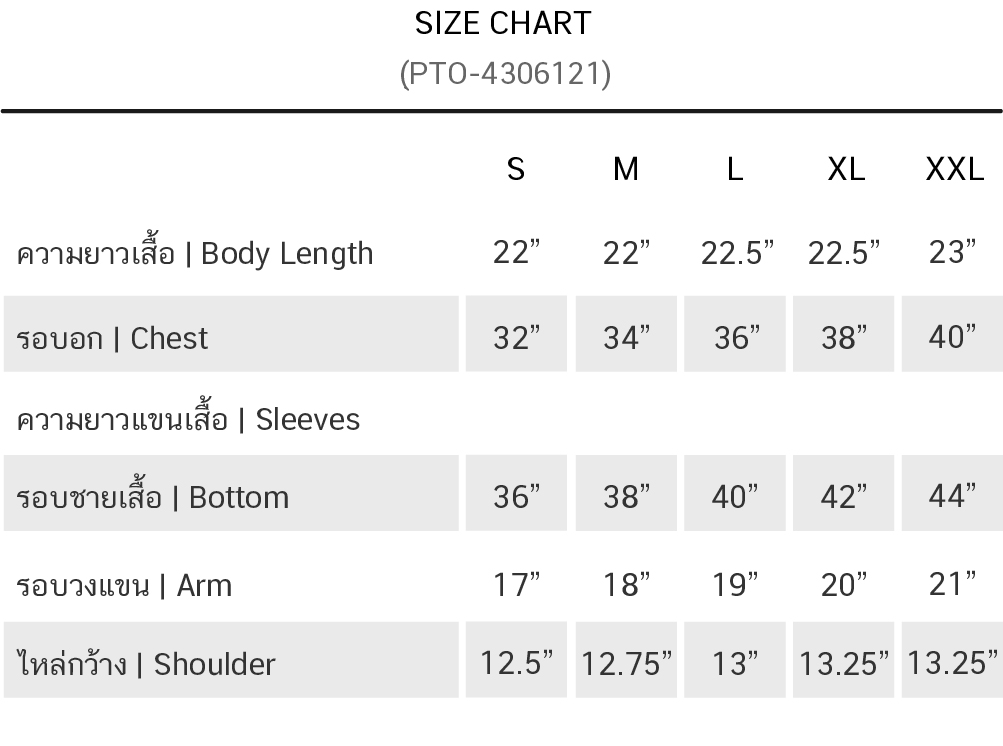The image size is (1003, 746).
Task: Click the Sleeves row label
Action: pyautogui.click(x=188, y=419)
